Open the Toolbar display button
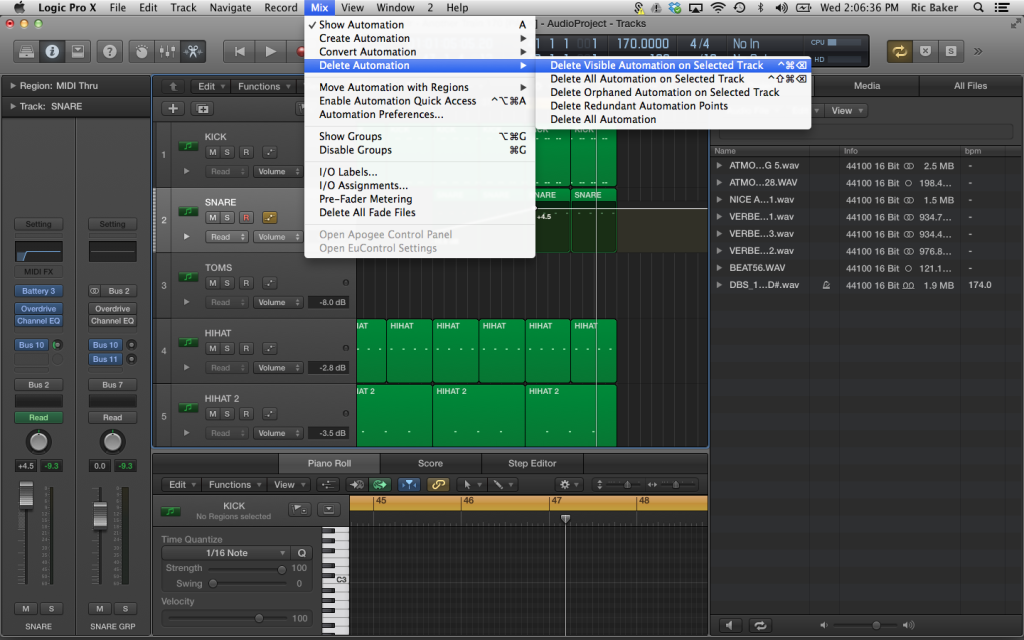The width and height of the screenshot is (1024, 640). tap(77, 51)
